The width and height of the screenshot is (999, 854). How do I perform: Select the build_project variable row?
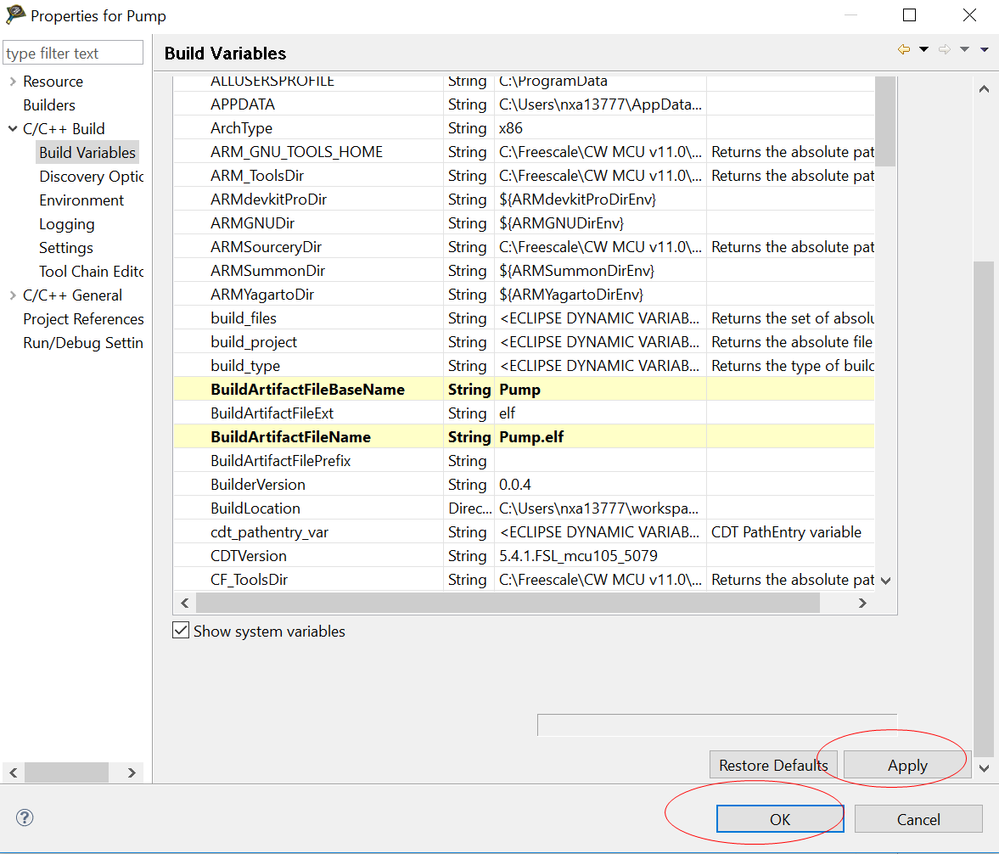(524, 342)
